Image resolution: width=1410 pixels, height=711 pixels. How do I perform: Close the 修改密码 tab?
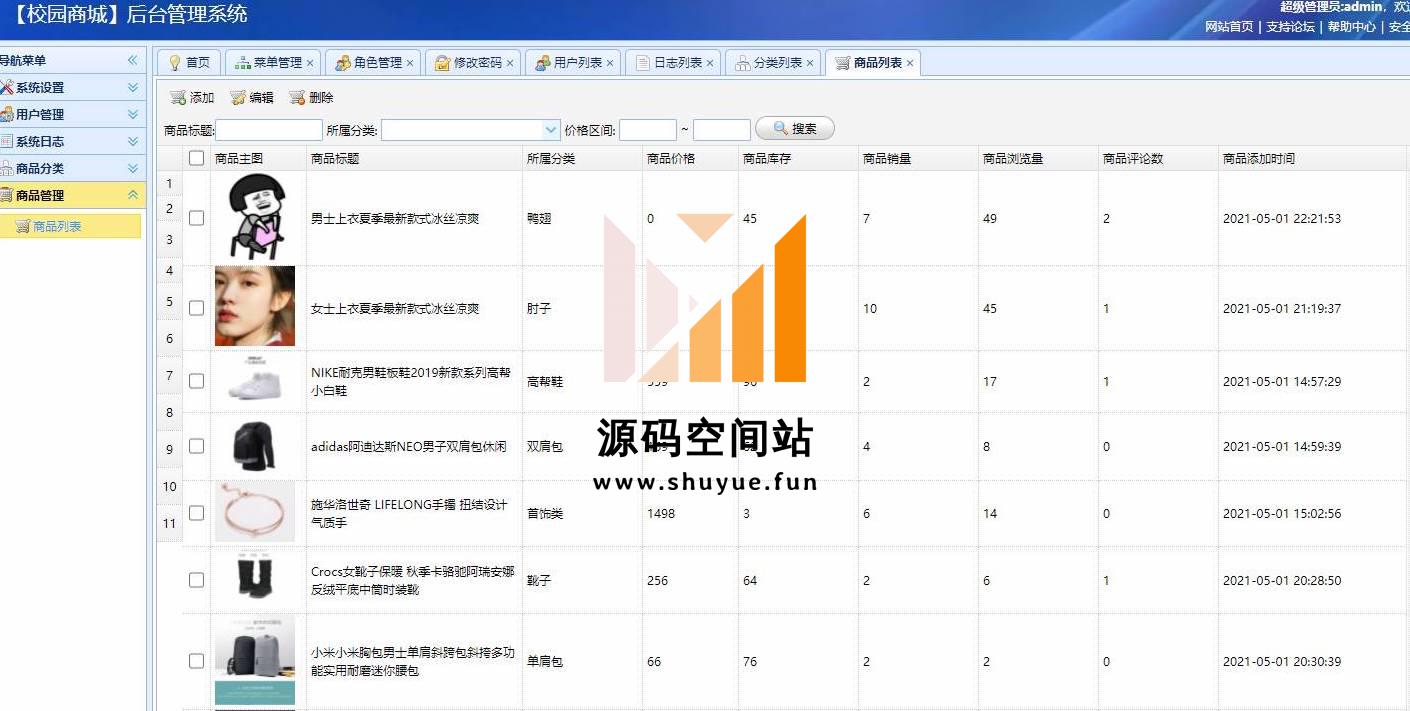click(x=510, y=63)
